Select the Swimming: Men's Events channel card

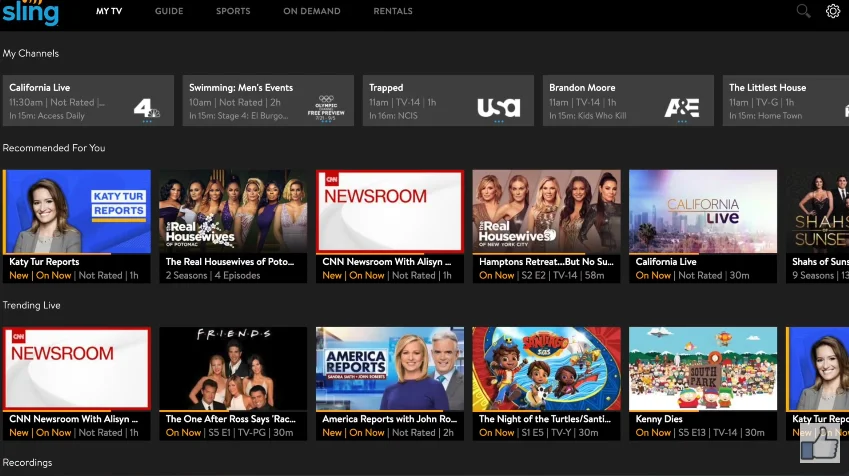click(268, 101)
